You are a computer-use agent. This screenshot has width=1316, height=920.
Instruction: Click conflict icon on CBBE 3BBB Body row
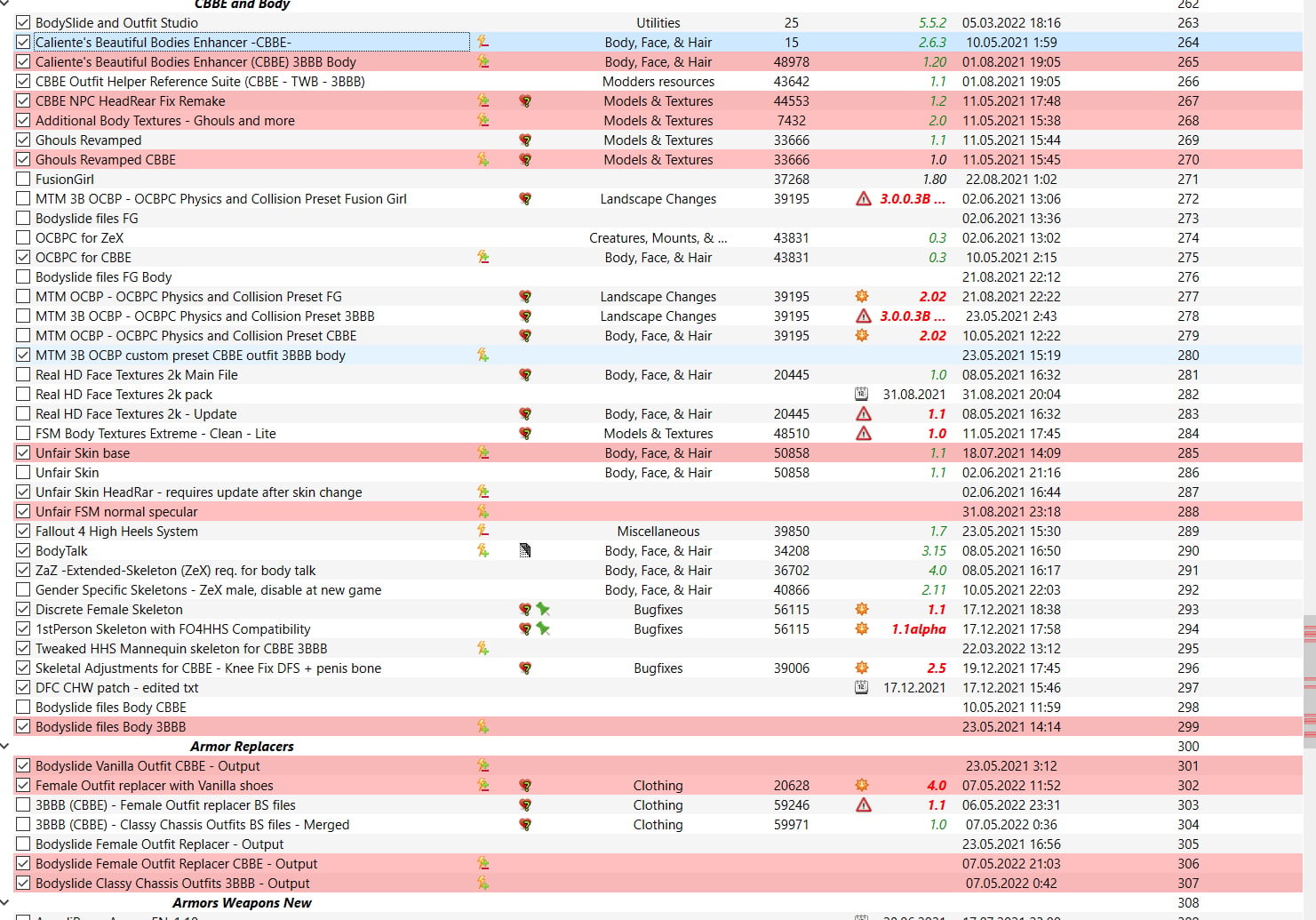click(483, 61)
